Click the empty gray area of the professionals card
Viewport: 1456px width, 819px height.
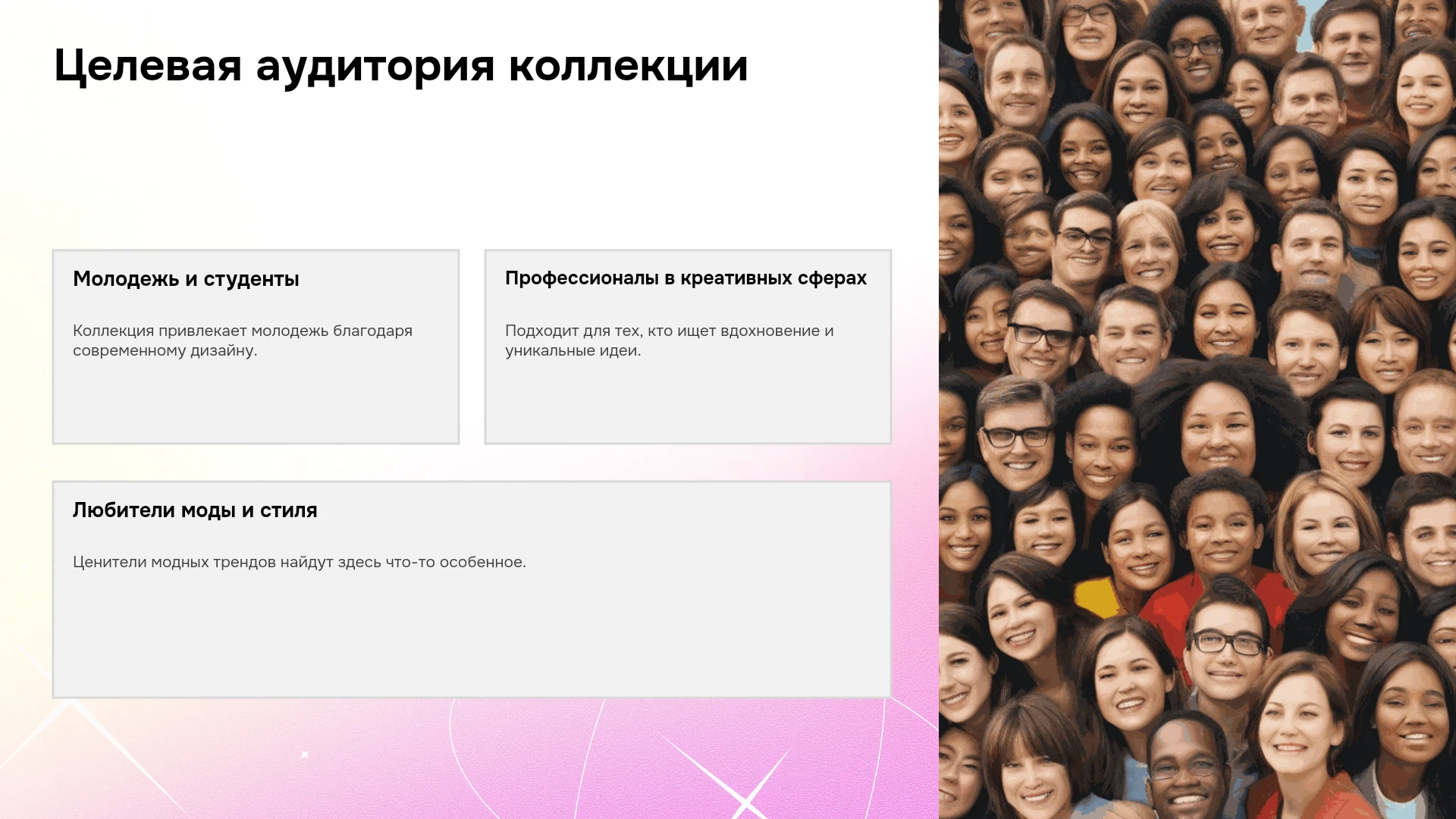point(688,400)
